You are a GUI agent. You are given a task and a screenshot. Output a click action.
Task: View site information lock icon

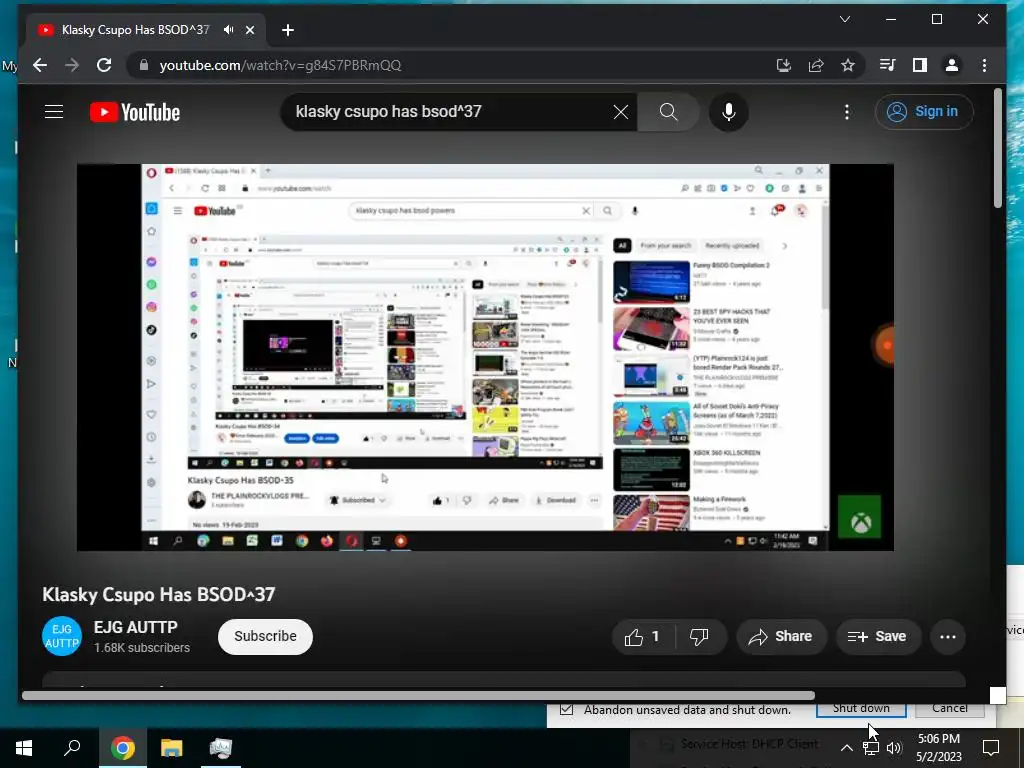pos(144,65)
